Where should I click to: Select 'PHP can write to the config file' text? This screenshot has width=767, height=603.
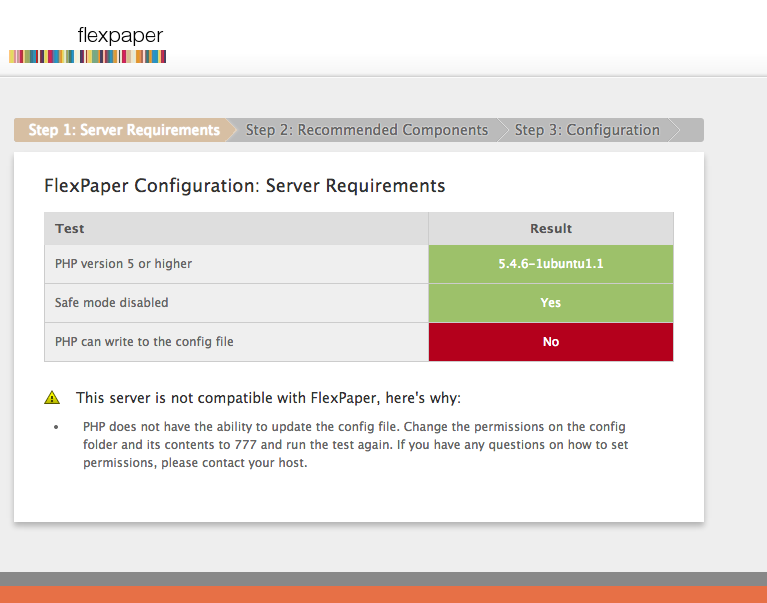pyautogui.click(x=144, y=341)
